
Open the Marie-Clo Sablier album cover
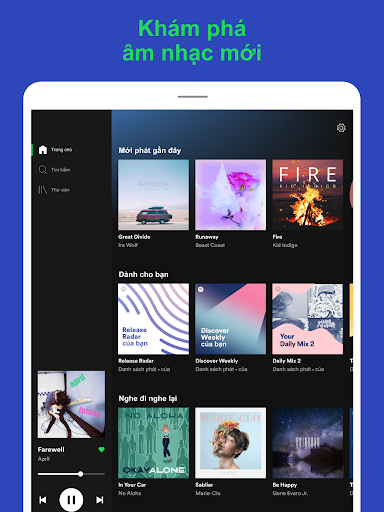pos(231,443)
